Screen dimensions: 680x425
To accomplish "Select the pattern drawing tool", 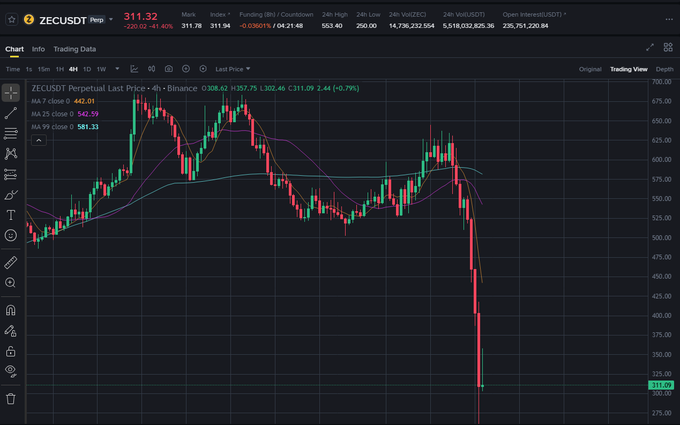I will (11, 154).
